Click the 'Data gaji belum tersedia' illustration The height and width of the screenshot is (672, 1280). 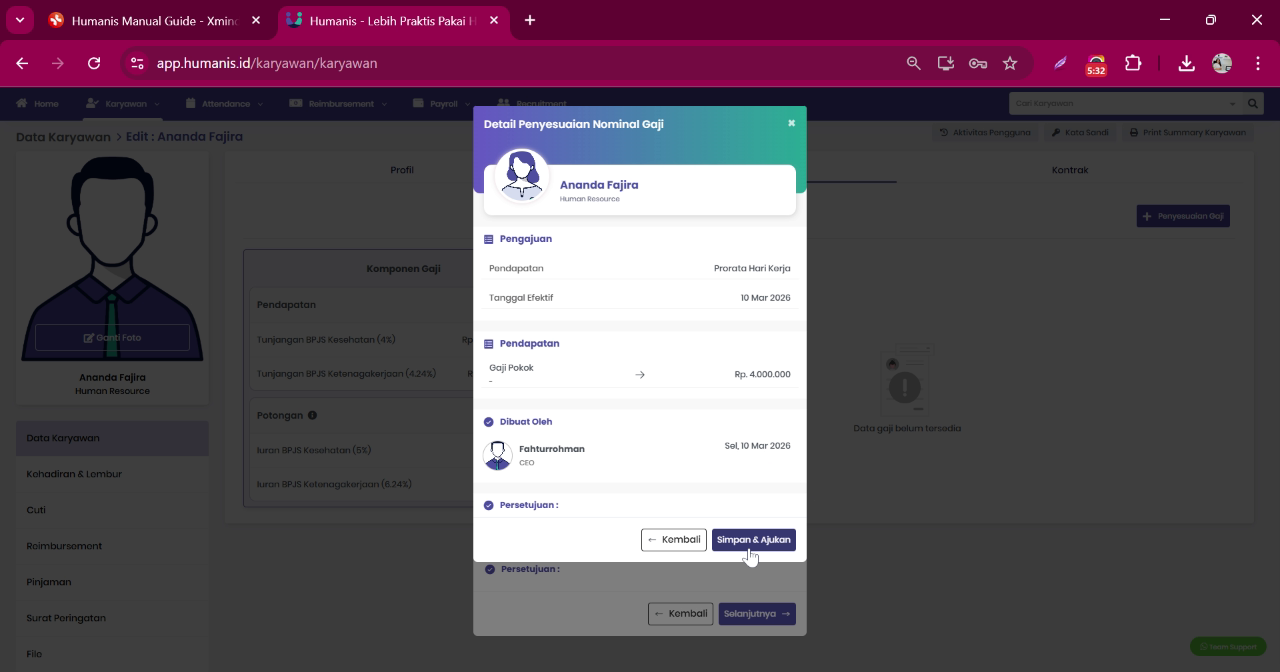pyautogui.click(x=906, y=381)
